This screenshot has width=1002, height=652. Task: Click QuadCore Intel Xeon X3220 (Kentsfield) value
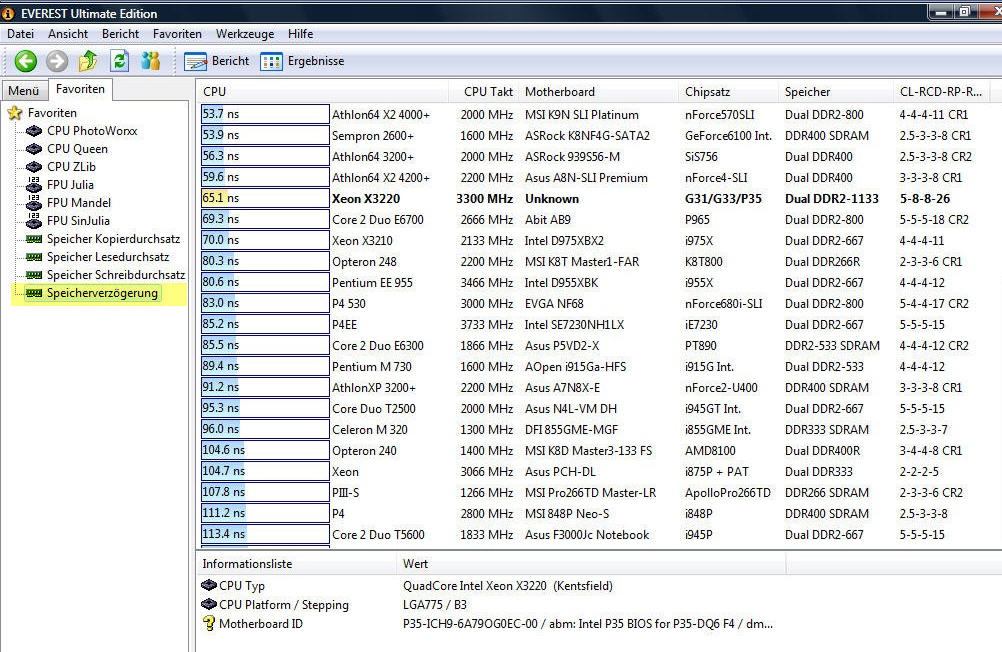[x=507, y=586]
